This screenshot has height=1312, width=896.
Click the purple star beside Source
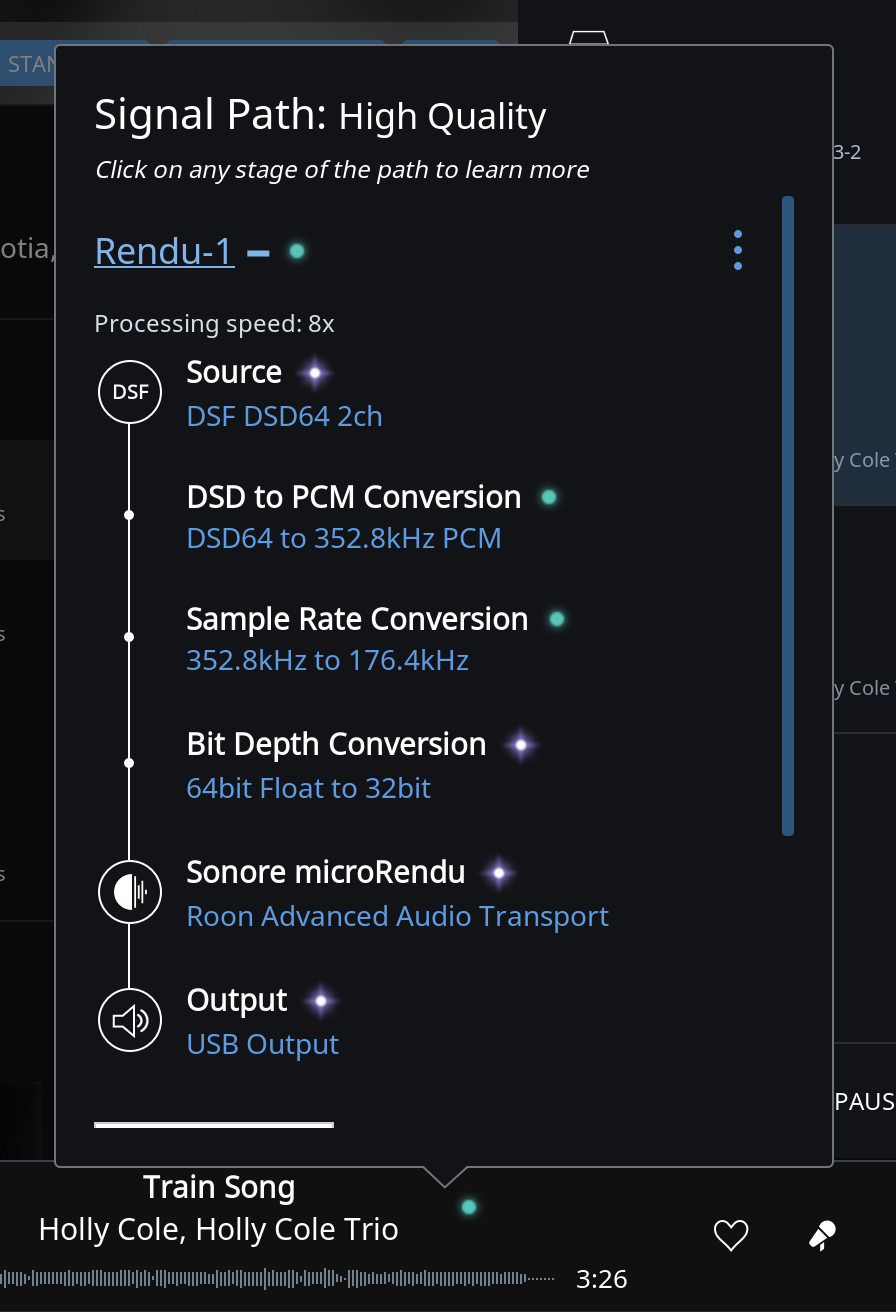tap(315, 373)
